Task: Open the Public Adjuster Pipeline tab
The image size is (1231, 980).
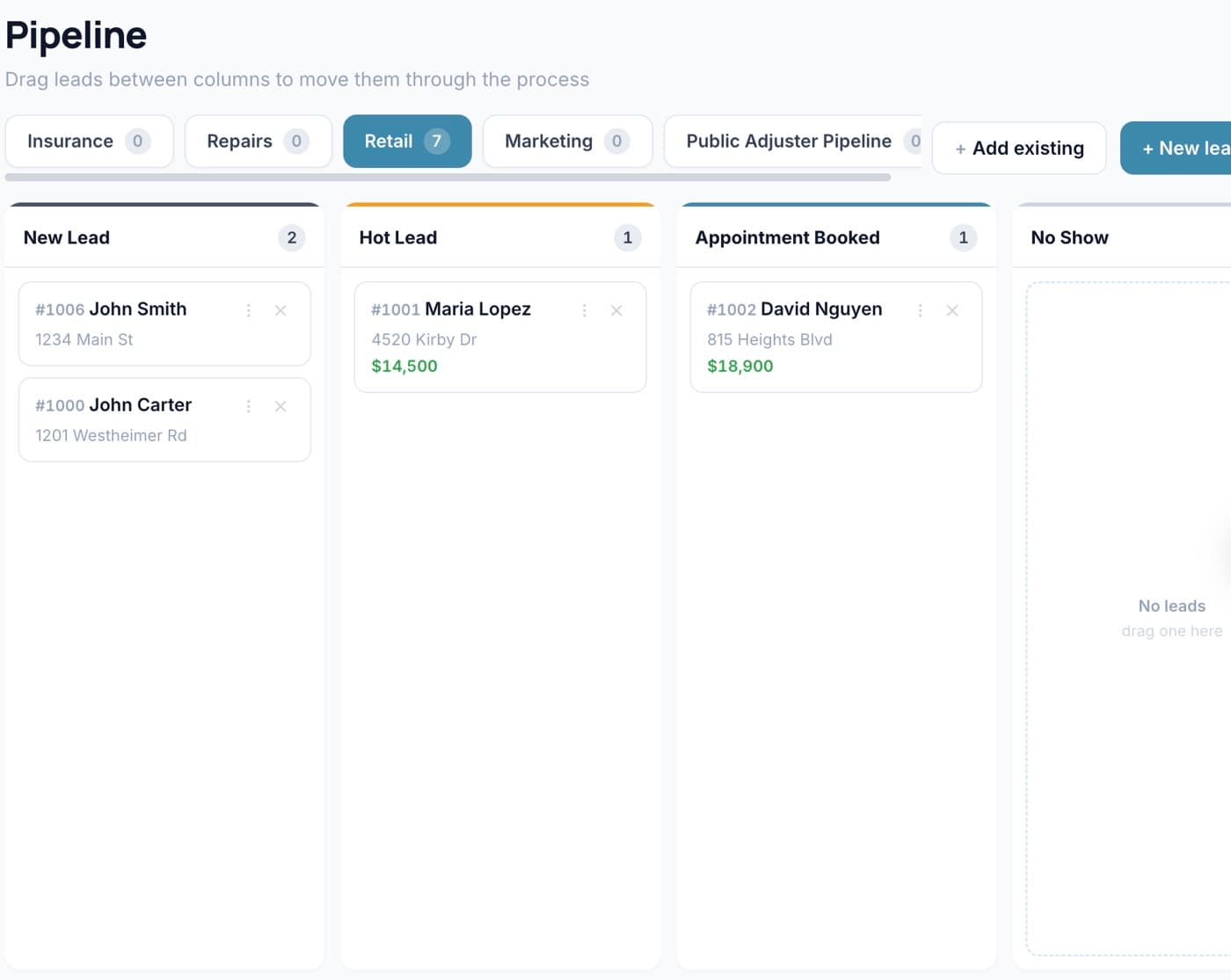Action: (793, 142)
